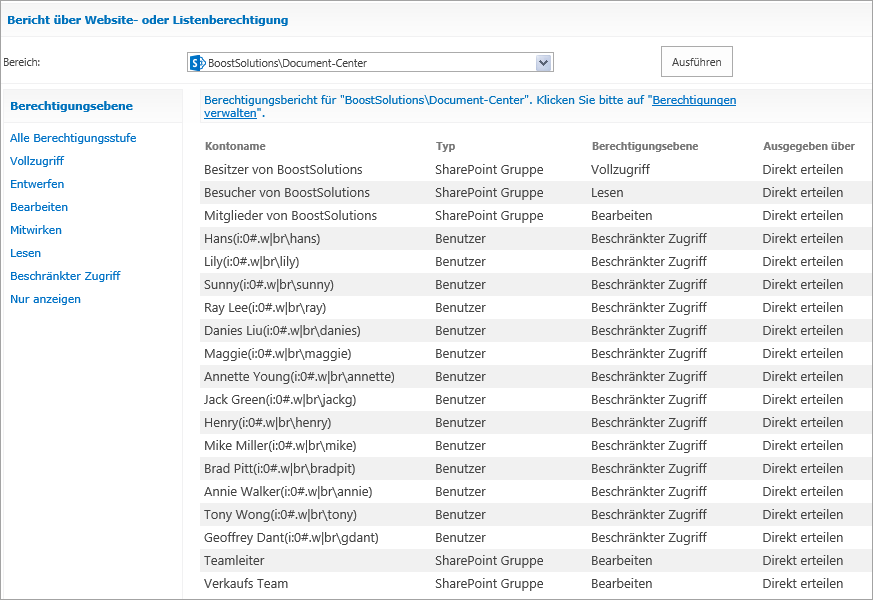
Task: Click account Jack Green
Action: click(x=279, y=400)
